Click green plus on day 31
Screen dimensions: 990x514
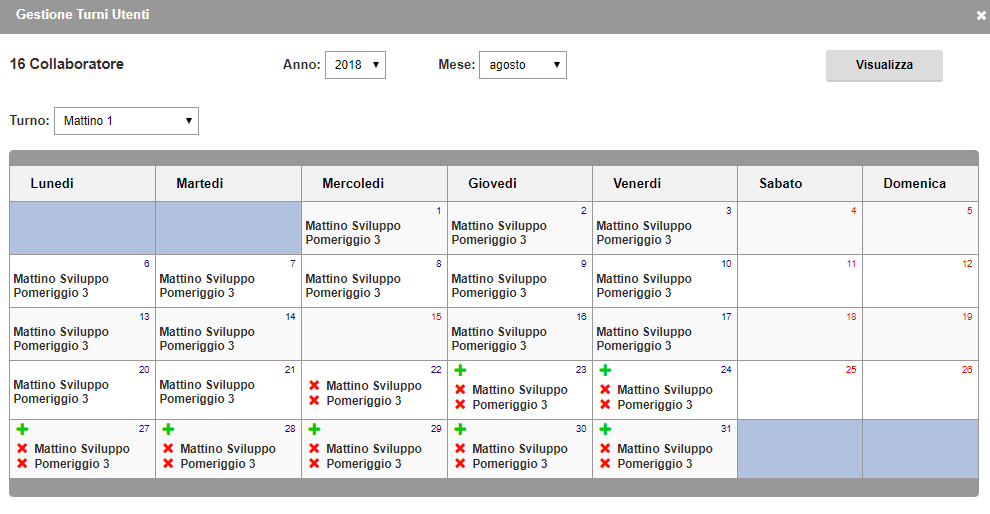point(605,429)
